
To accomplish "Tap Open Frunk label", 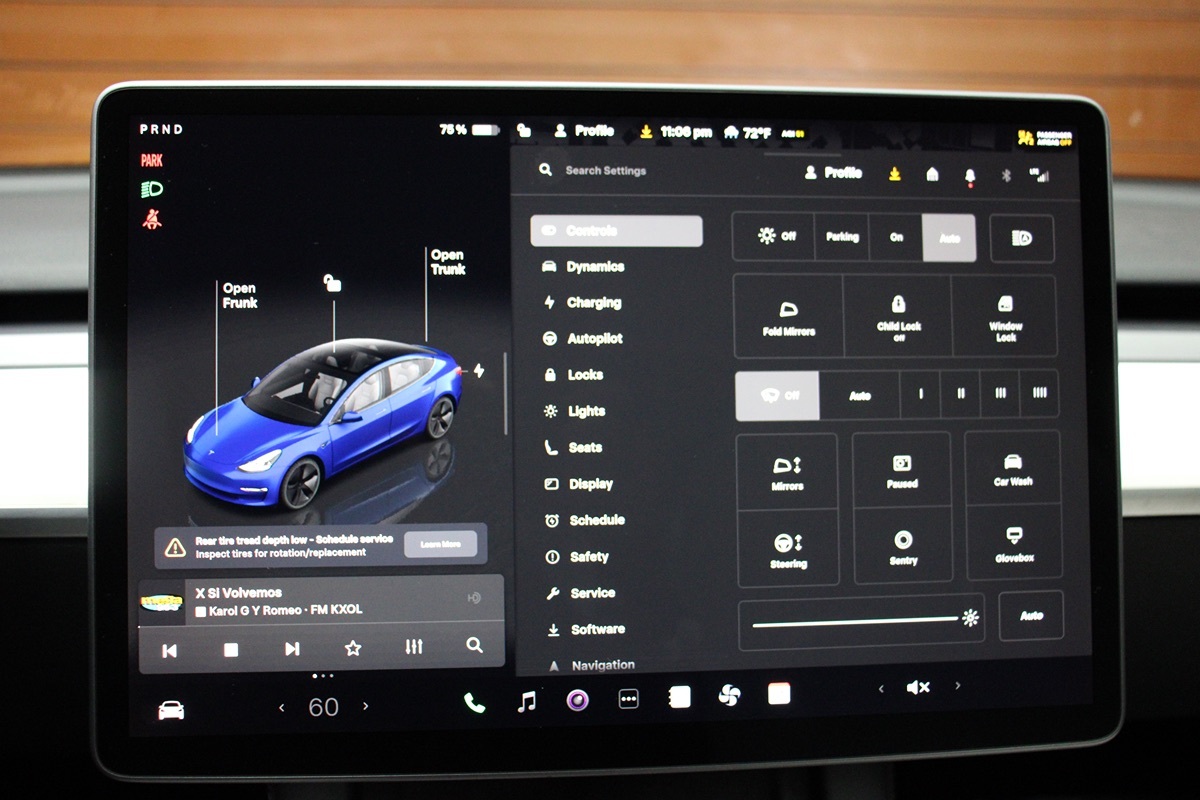I will tap(240, 296).
